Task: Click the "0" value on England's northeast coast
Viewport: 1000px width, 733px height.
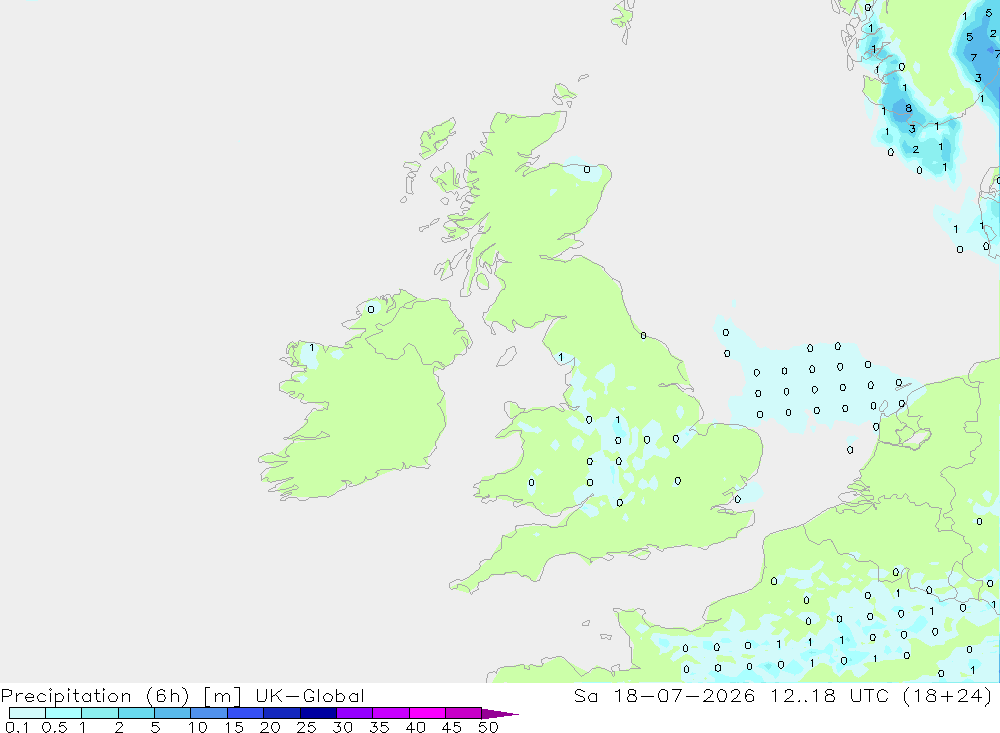Action: point(643,336)
